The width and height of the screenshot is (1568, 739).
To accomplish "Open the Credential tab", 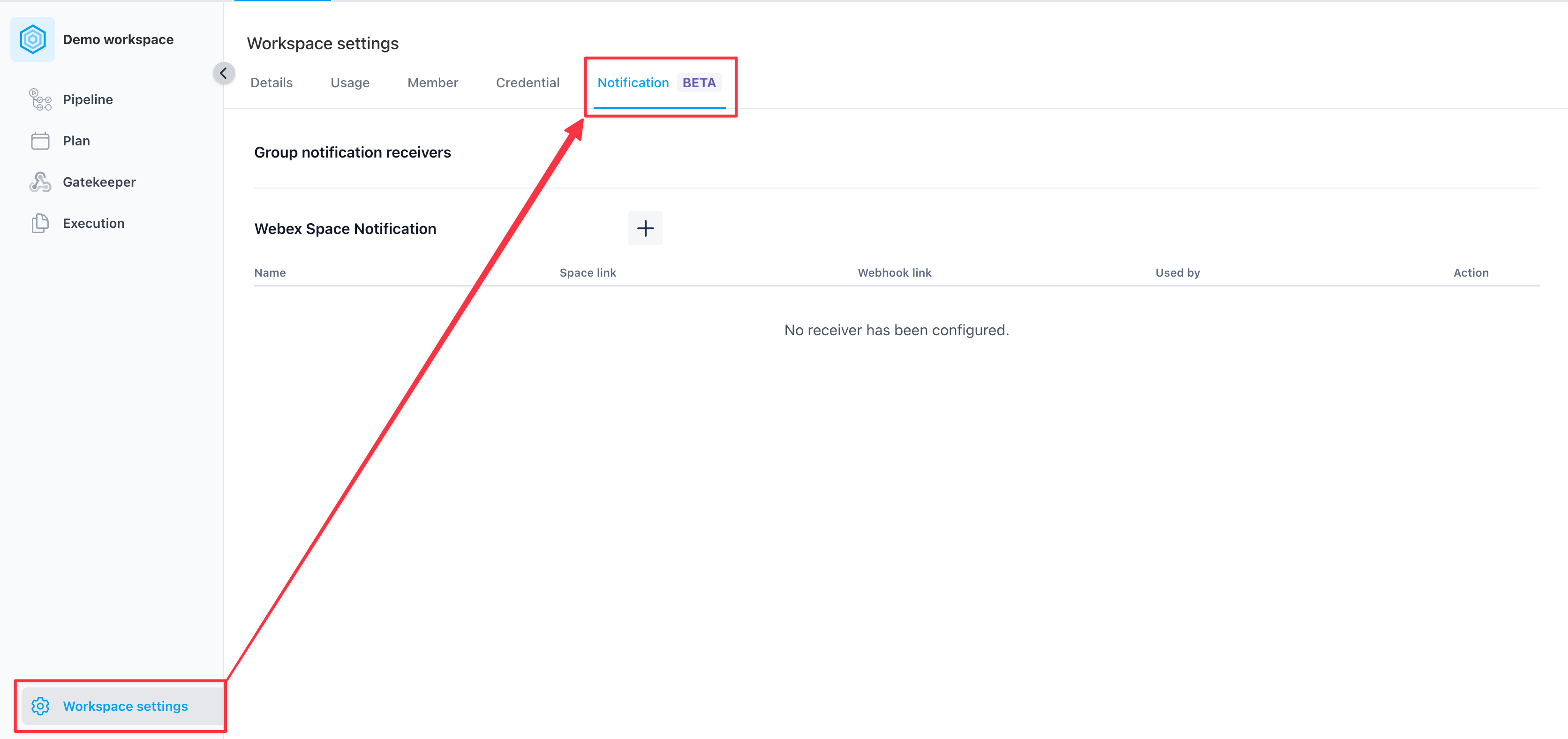I will coord(528,83).
